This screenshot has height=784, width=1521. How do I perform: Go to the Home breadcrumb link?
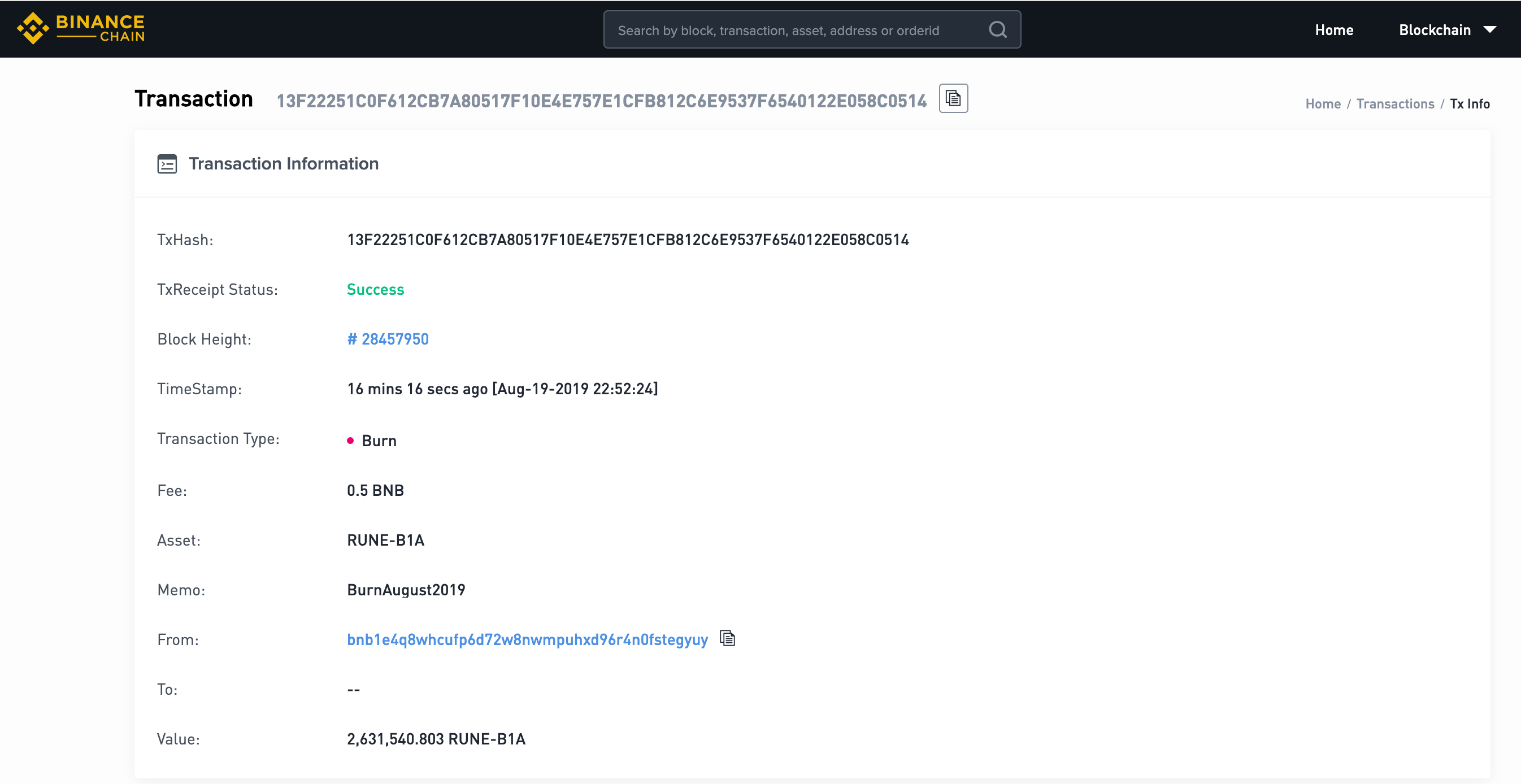click(x=1323, y=104)
